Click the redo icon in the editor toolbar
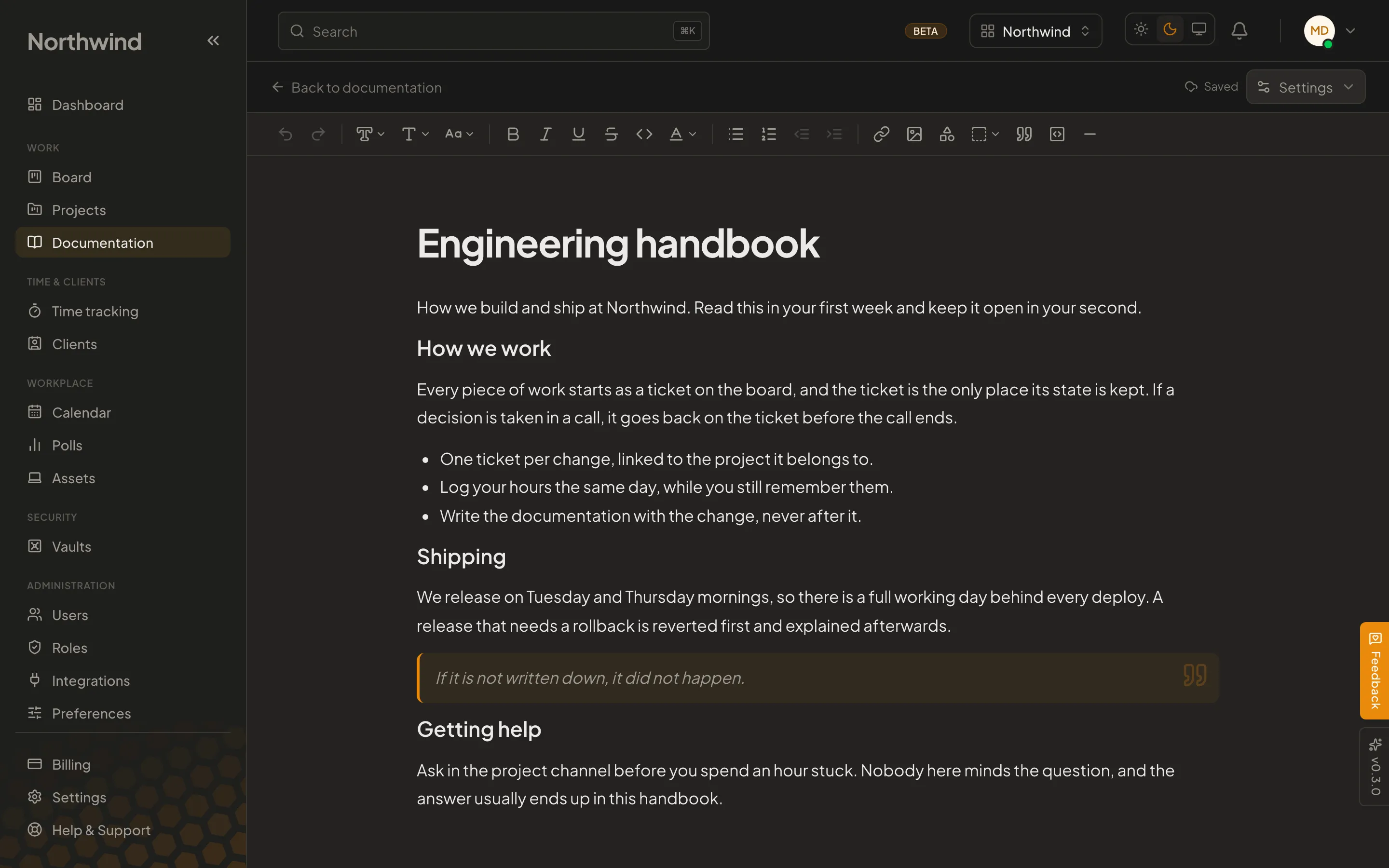 (x=318, y=135)
